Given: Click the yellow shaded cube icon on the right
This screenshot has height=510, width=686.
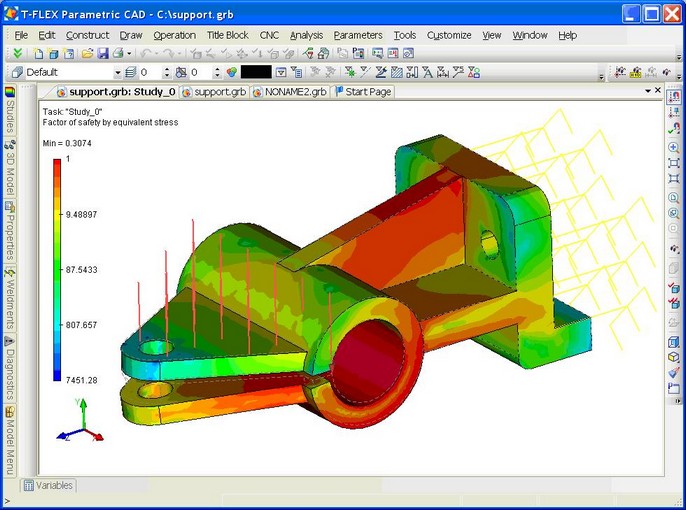Looking at the screenshot, I should point(674,357).
